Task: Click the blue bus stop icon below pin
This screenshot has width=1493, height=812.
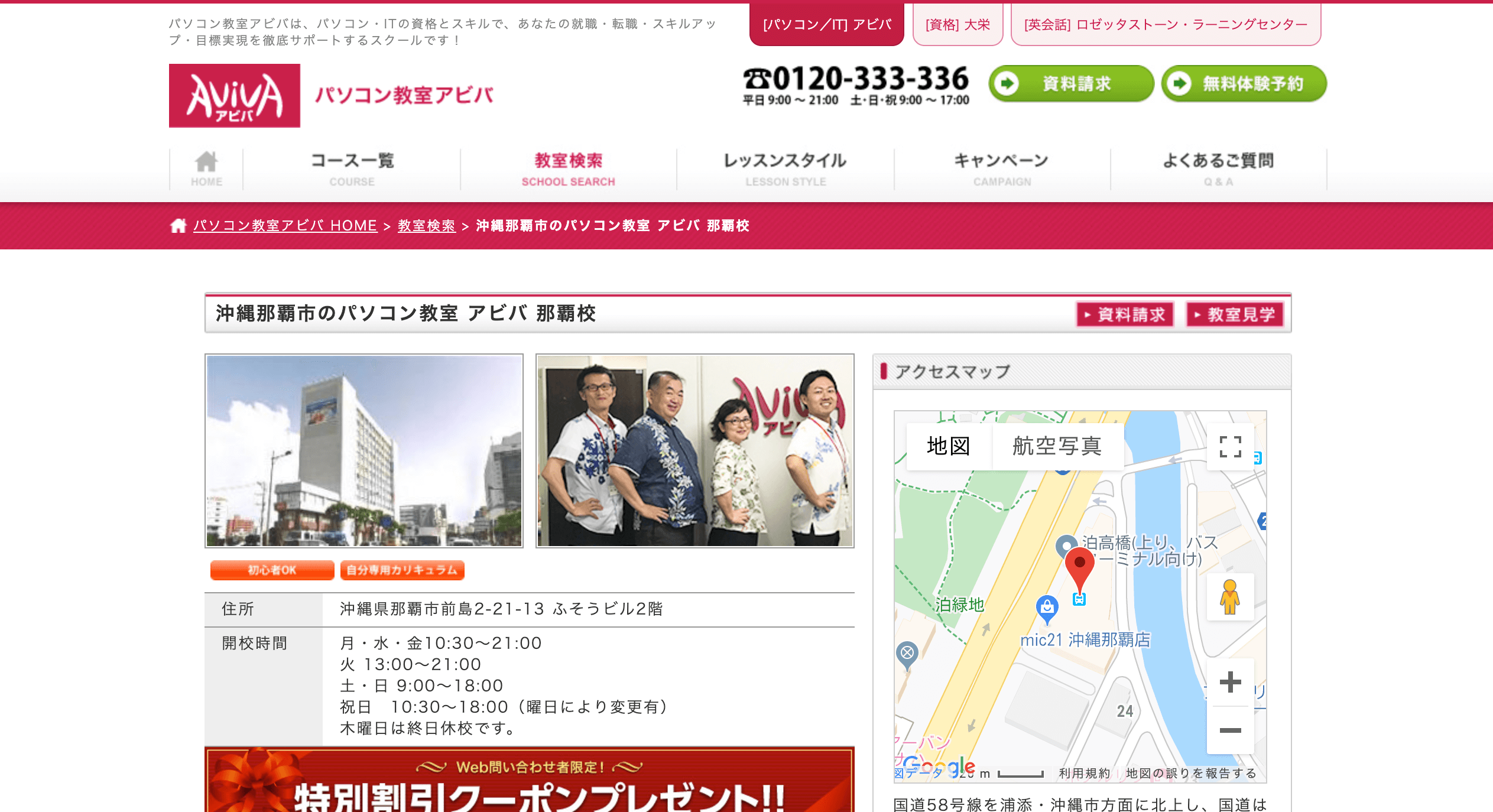Action: (1079, 599)
